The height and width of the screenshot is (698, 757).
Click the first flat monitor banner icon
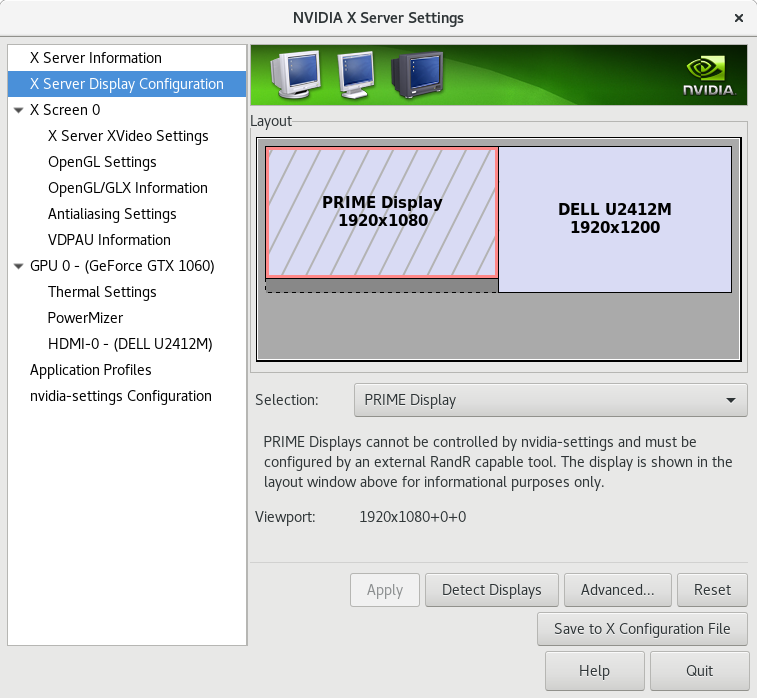[x=295, y=75]
